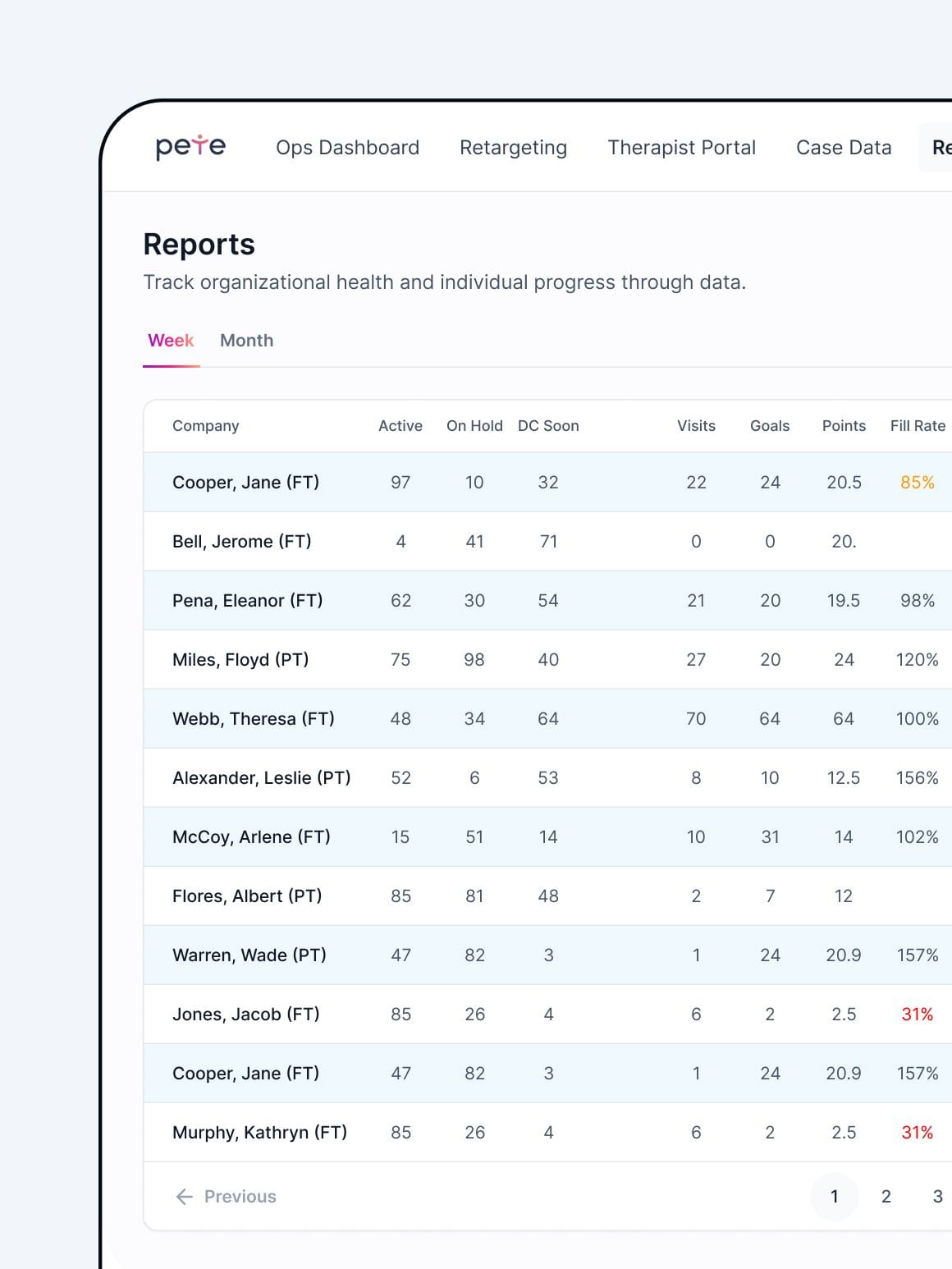Sort by the Fill Rate column header
The image size is (952, 1269).
pos(918,426)
